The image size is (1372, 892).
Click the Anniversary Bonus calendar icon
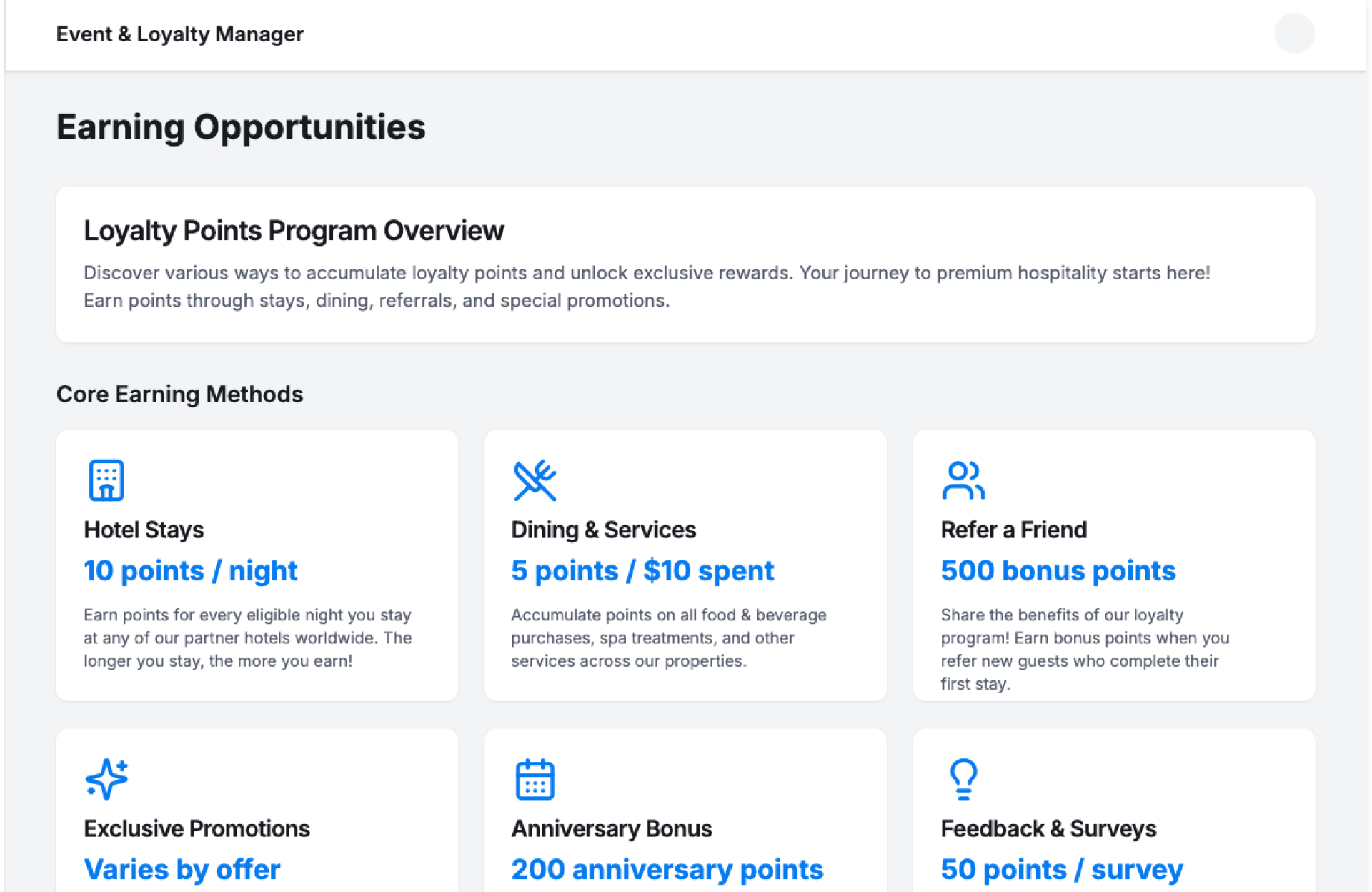tap(535, 778)
